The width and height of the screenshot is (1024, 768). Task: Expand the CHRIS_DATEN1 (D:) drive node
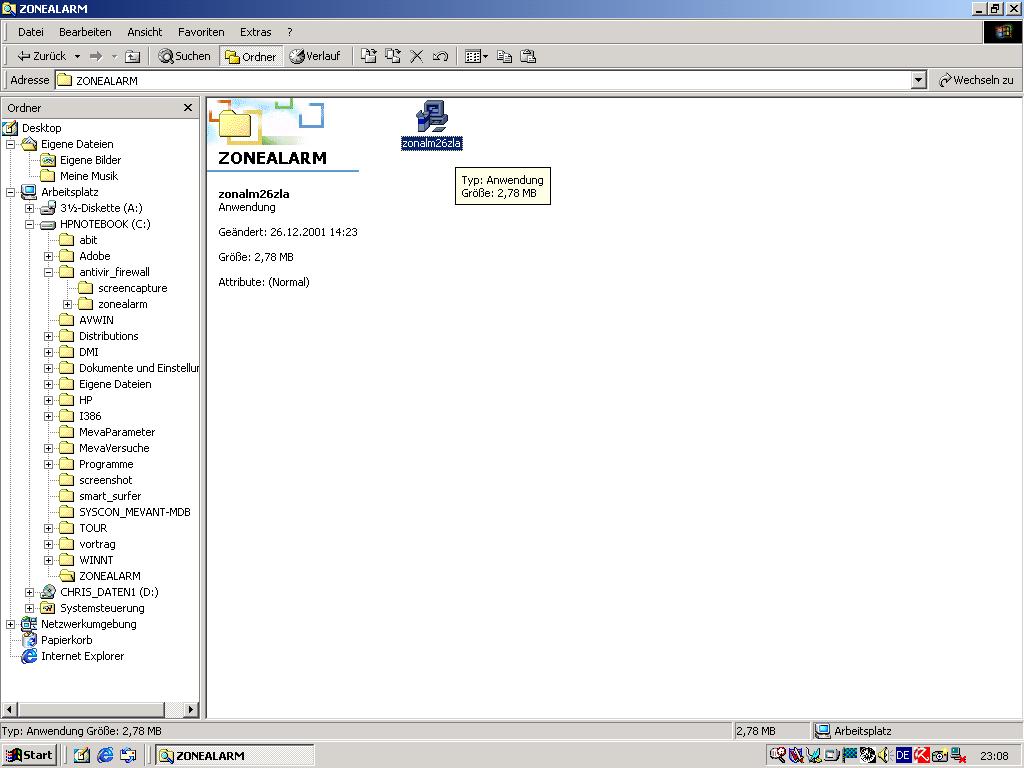29,592
